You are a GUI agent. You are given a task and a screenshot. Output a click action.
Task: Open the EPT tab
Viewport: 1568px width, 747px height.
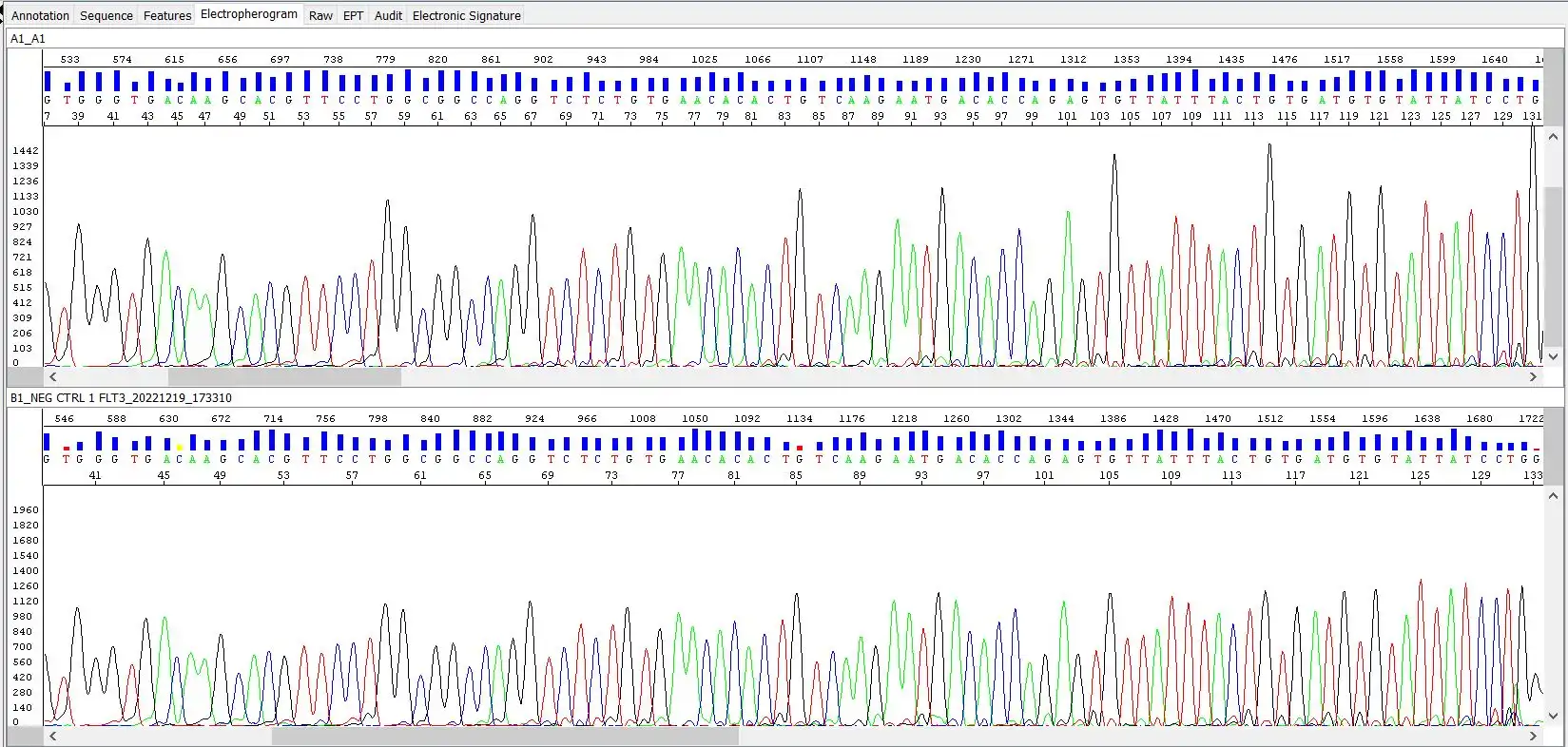click(354, 15)
